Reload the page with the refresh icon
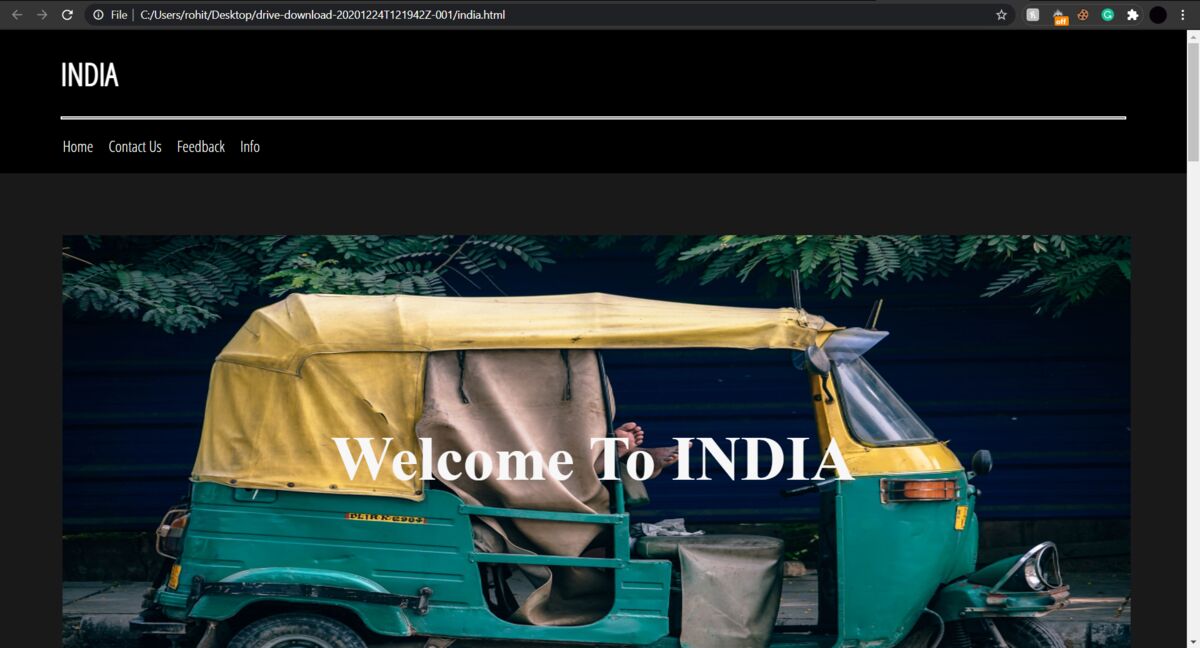The height and width of the screenshot is (648, 1200). click(67, 15)
